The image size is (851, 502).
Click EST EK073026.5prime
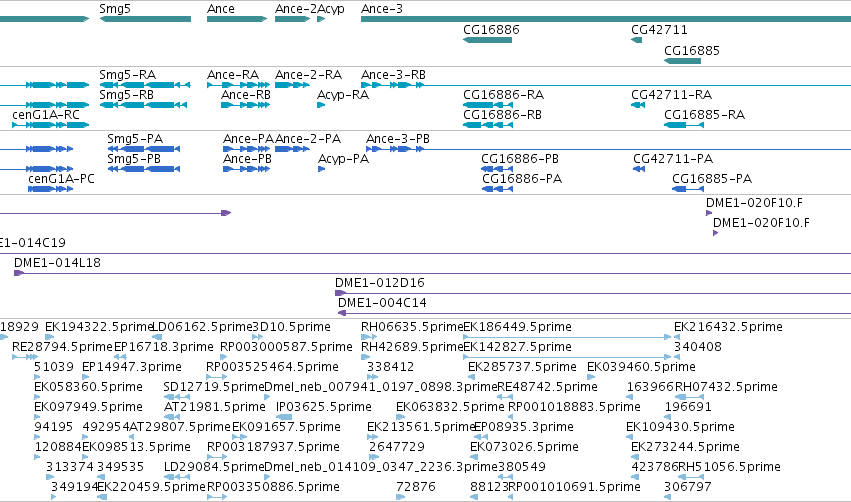[524, 447]
